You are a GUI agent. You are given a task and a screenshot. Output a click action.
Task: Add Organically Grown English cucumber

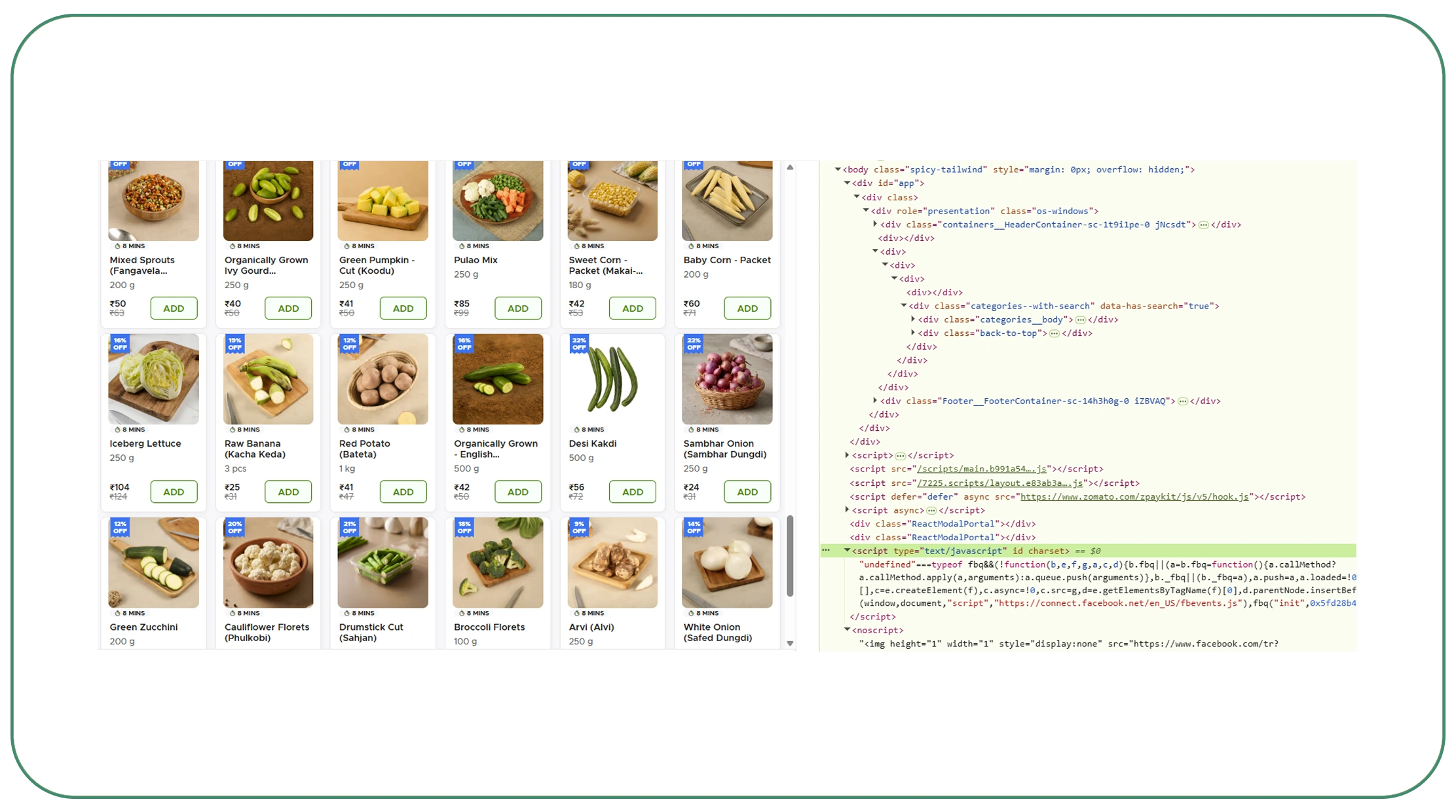click(518, 492)
